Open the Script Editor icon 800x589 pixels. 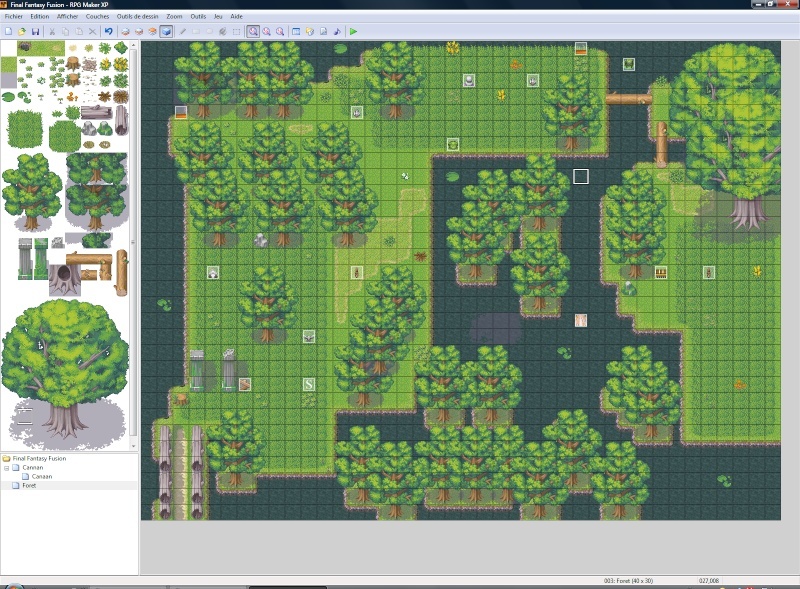(x=323, y=32)
